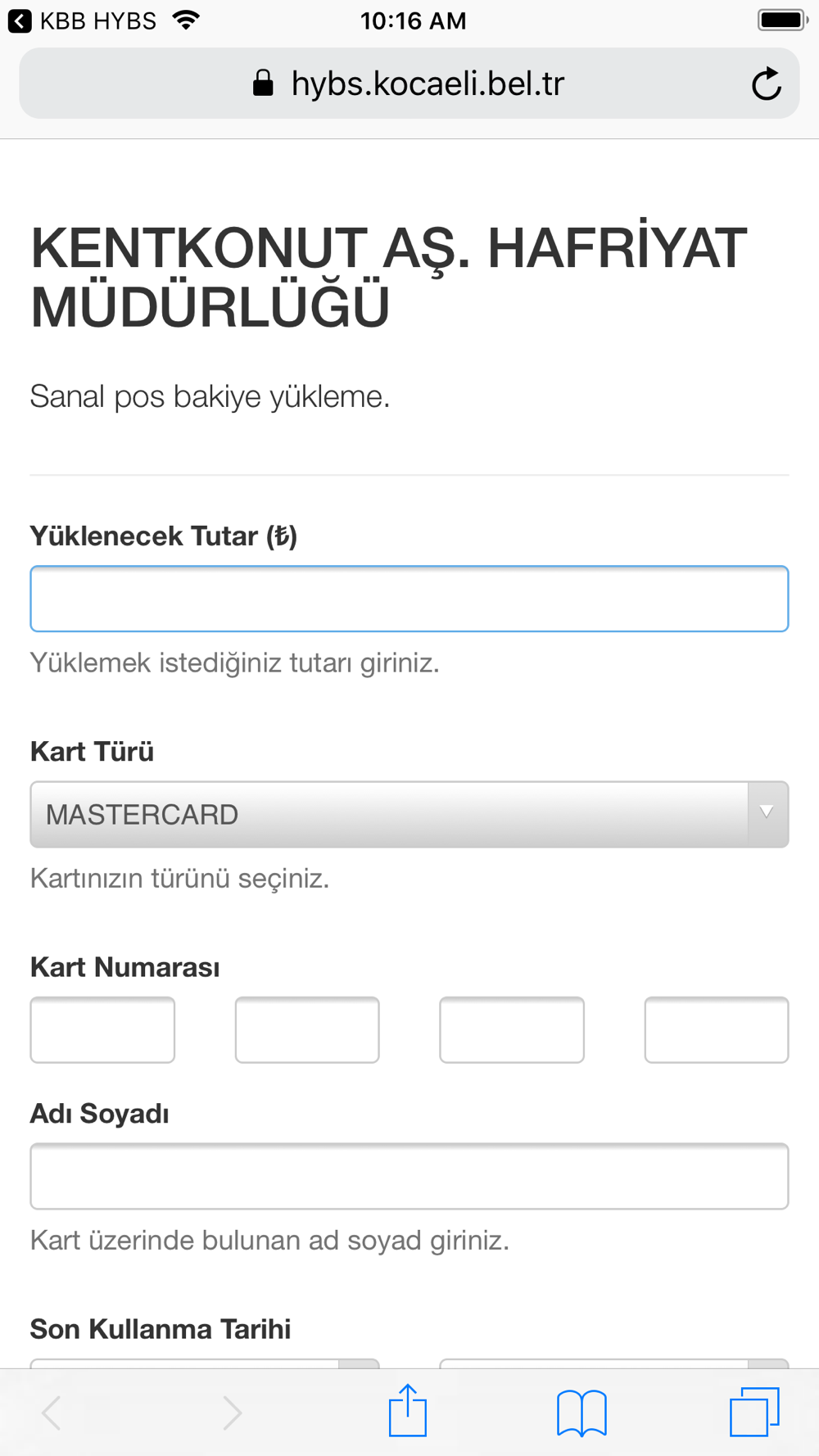Viewport: 819px width, 1456px height.
Task: Expand the right Son Kullanma Tarihi dropdown
Action: (614, 1363)
